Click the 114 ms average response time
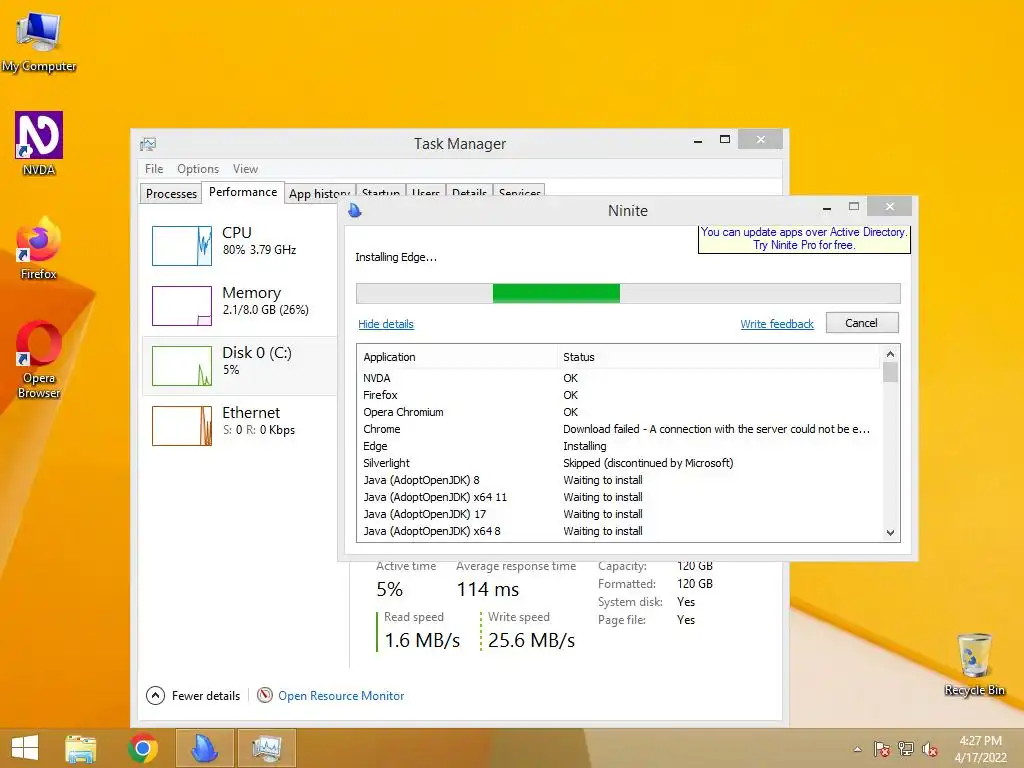This screenshot has width=1024, height=768. click(488, 590)
